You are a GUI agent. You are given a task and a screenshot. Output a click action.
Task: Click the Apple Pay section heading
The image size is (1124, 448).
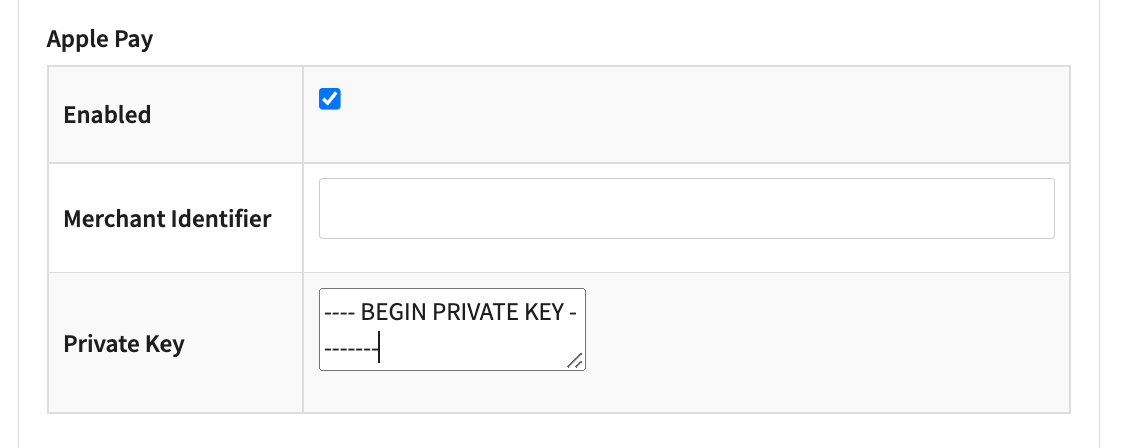100,40
